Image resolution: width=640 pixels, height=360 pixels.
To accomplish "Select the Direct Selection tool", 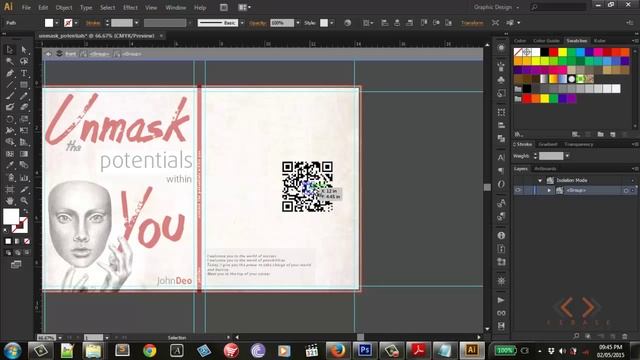I will [24, 49].
